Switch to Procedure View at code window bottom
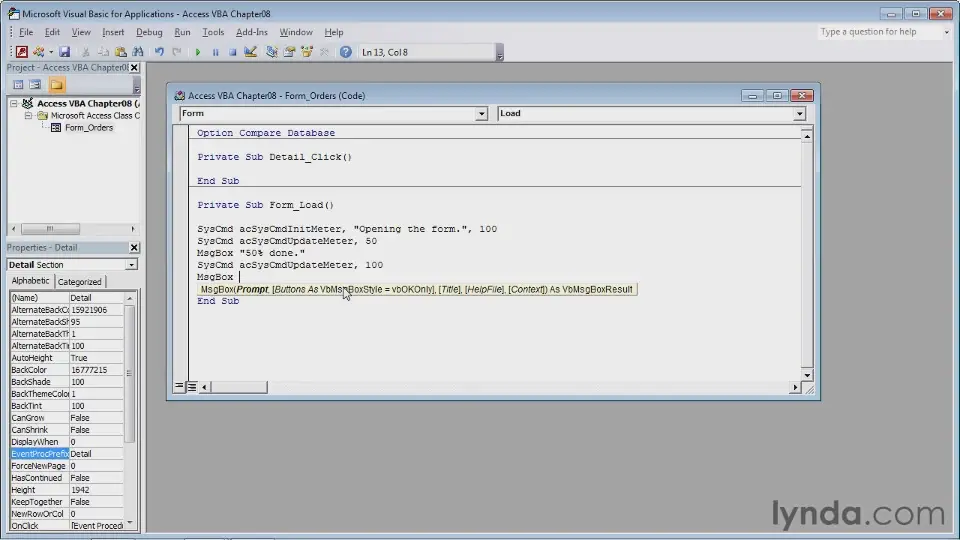 click(x=180, y=386)
